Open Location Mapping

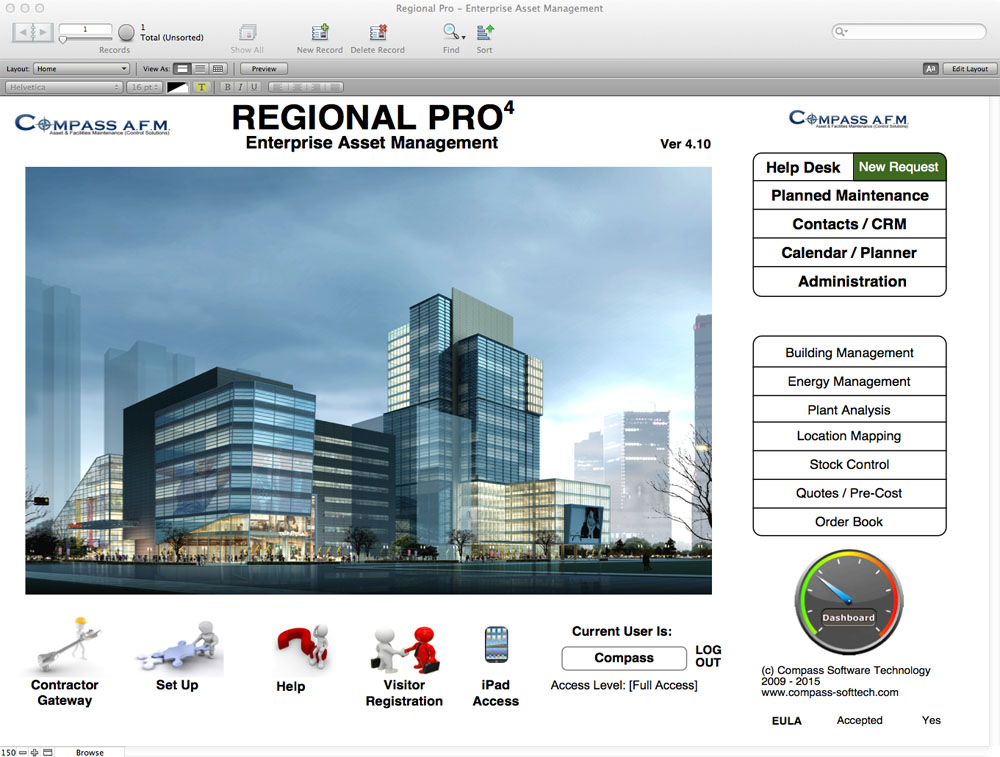849,436
